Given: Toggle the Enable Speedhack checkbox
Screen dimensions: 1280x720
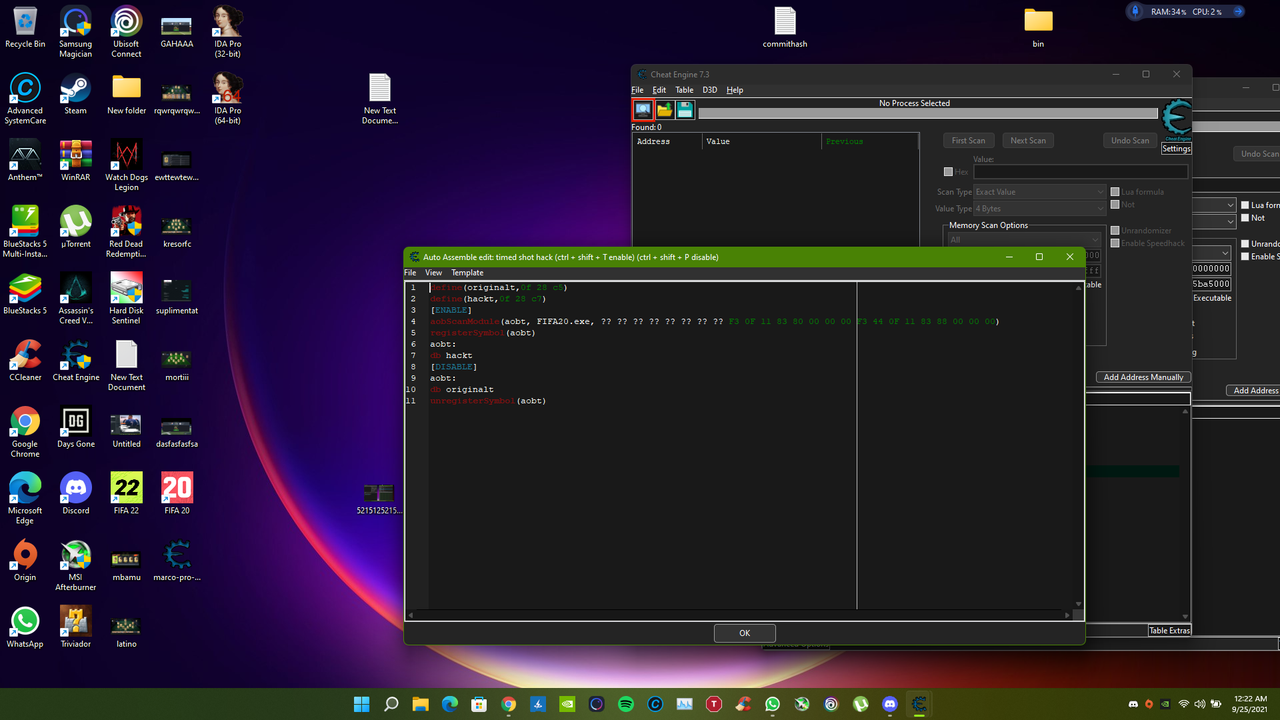Looking at the screenshot, I should [x=1115, y=243].
